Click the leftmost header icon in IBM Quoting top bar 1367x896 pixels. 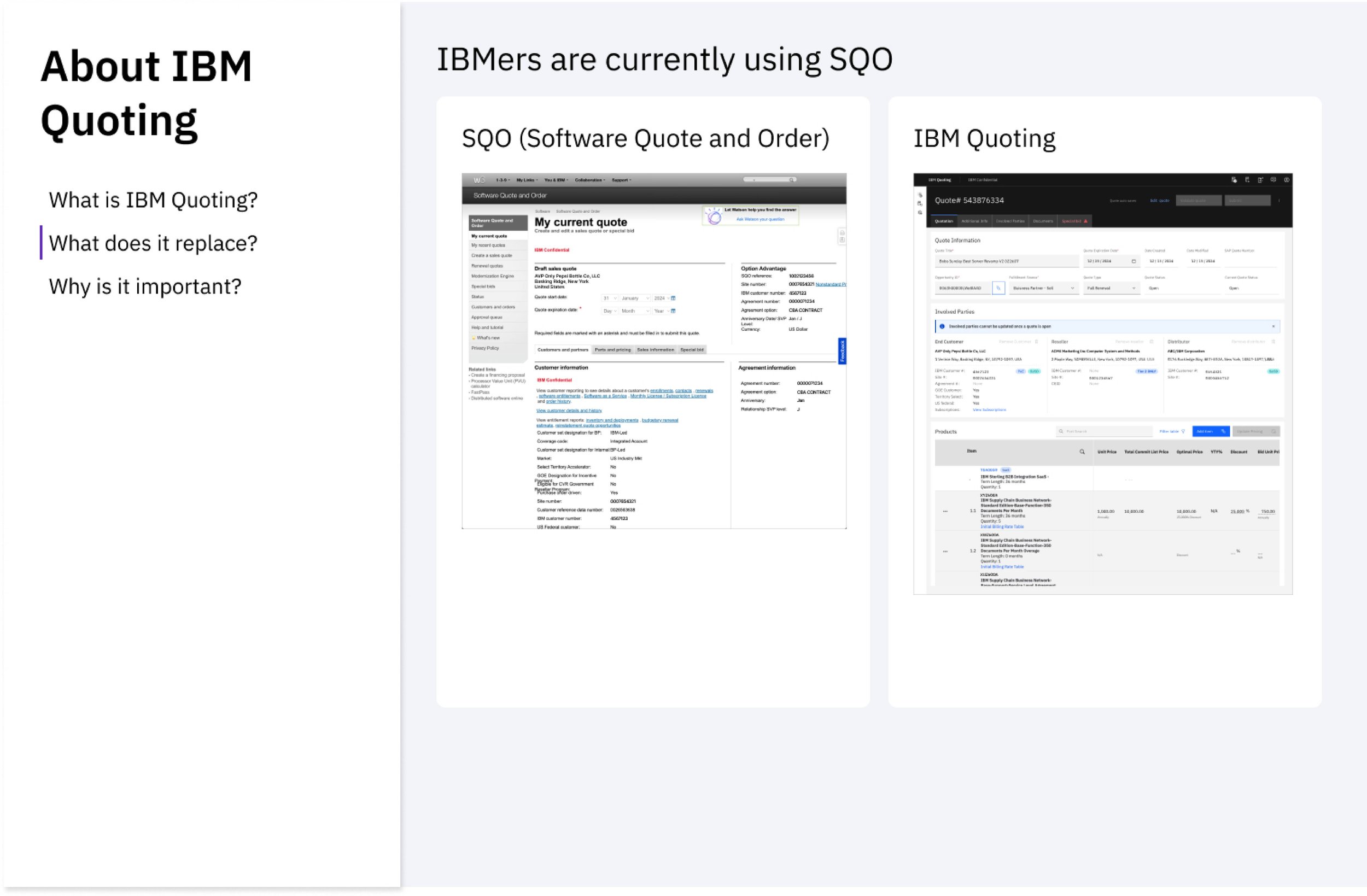[x=1234, y=180]
